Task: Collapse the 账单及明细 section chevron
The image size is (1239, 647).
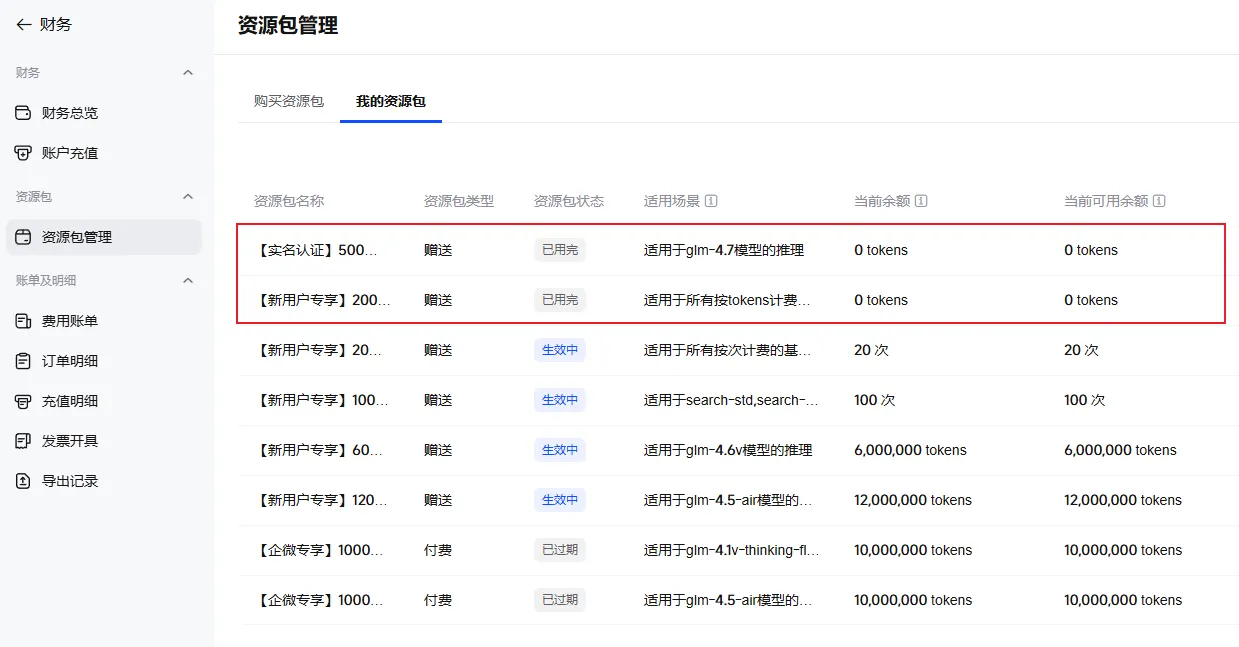Action: [188, 281]
